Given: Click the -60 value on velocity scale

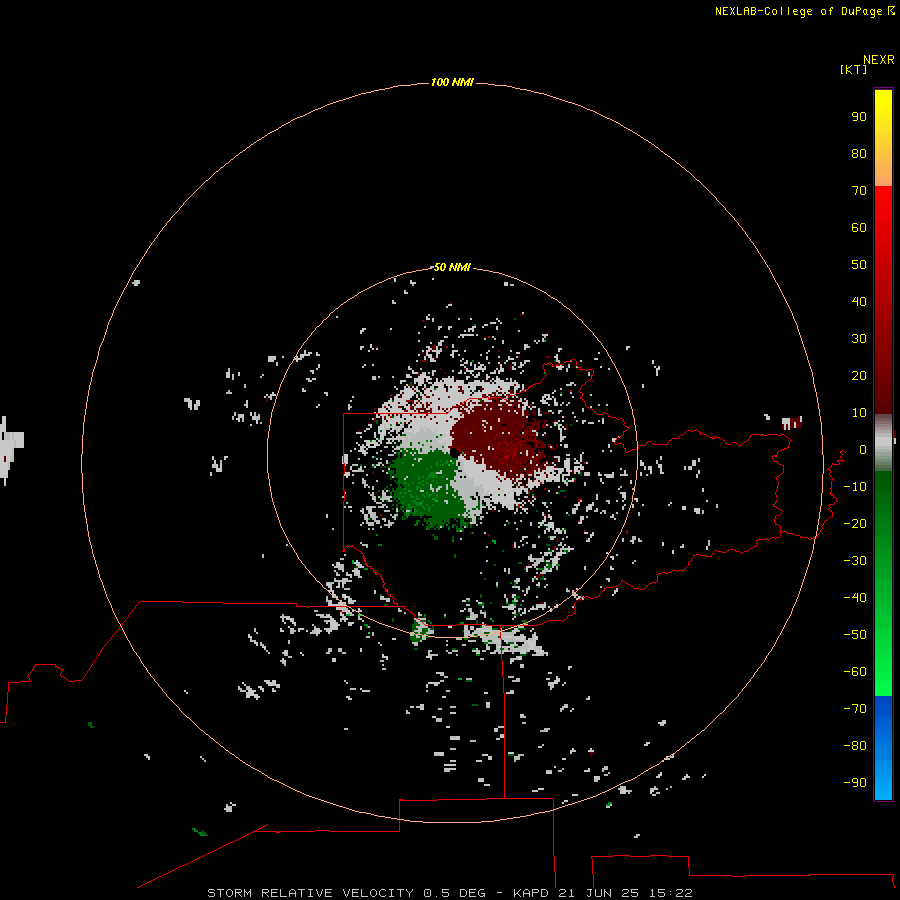Looking at the screenshot, I should click(x=855, y=672).
